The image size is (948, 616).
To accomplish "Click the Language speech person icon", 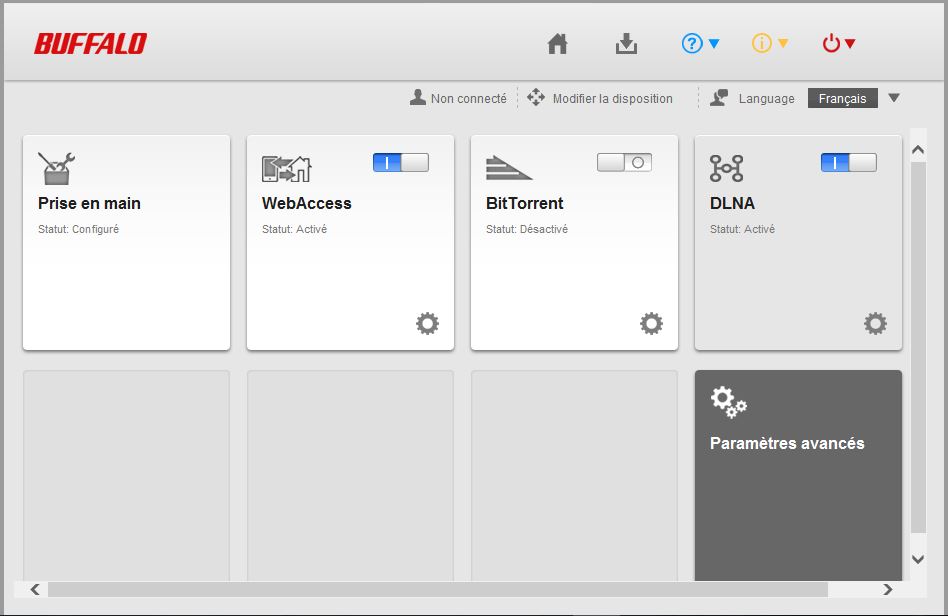I will (719, 97).
